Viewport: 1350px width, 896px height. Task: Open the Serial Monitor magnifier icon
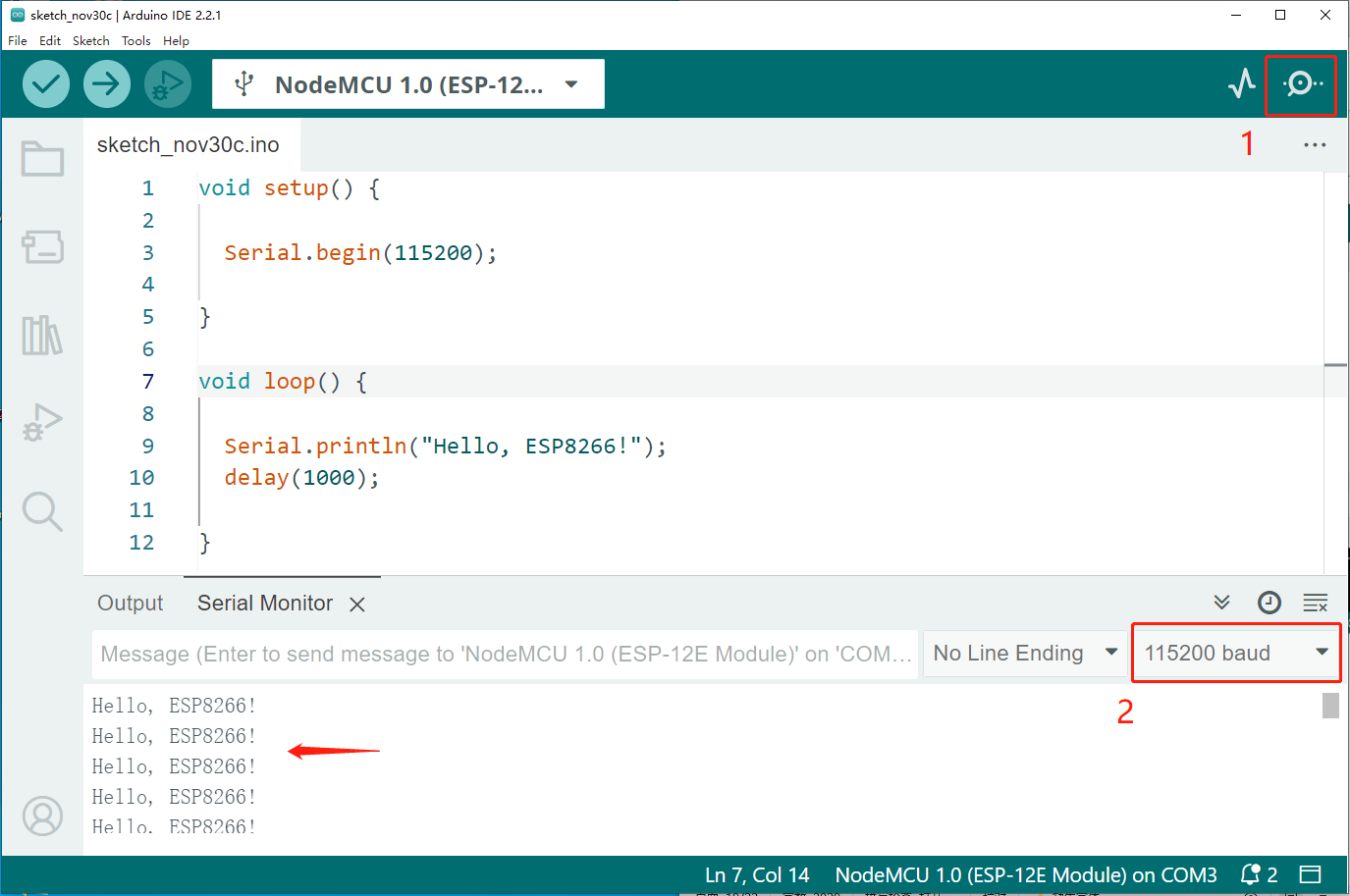[1302, 84]
